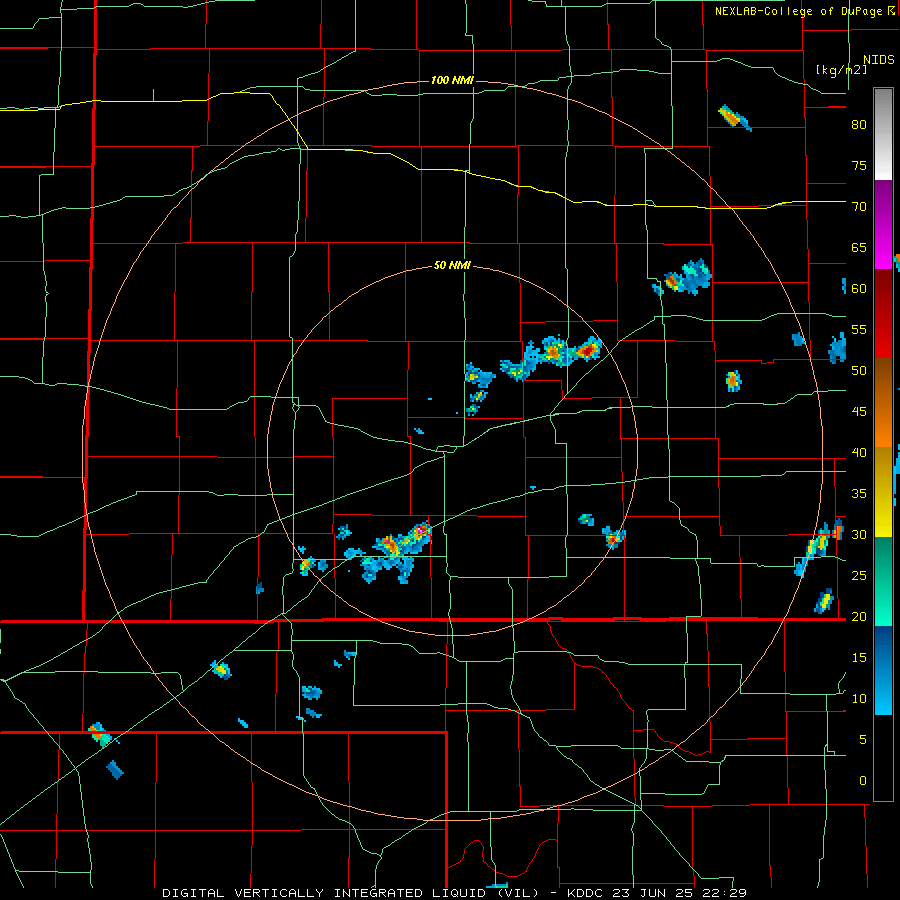The width and height of the screenshot is (900, 900).
Task: Pick the blue-cyan band of the color scale
Action: coord(883,670)
